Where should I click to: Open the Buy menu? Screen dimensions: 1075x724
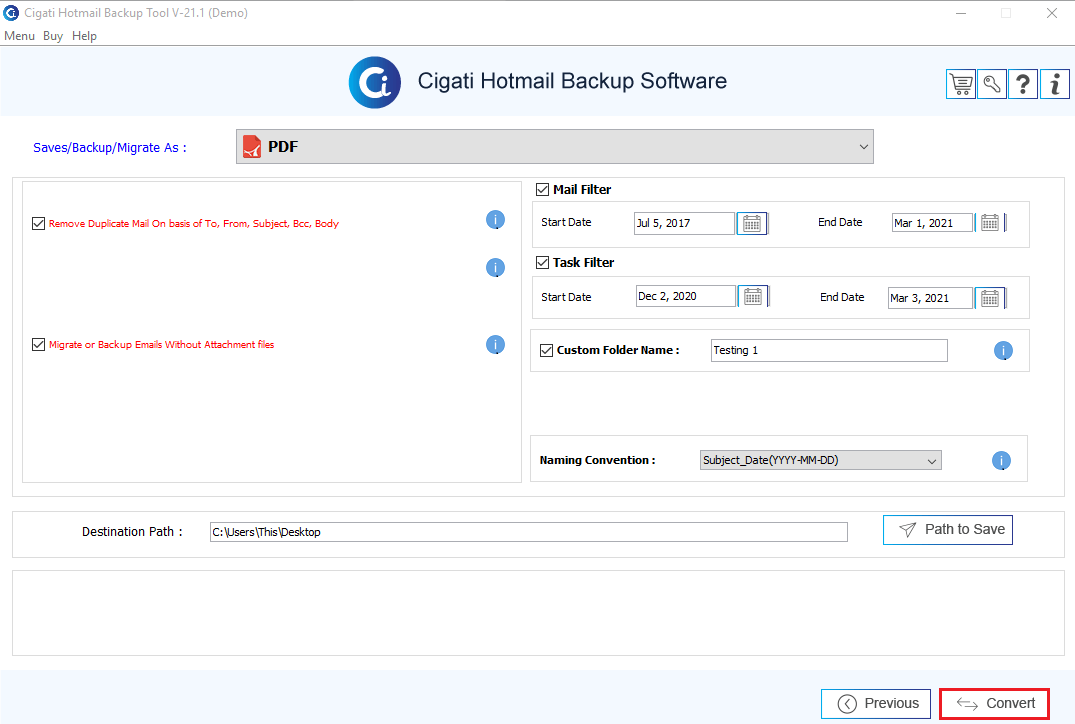[x=53, y=36]
